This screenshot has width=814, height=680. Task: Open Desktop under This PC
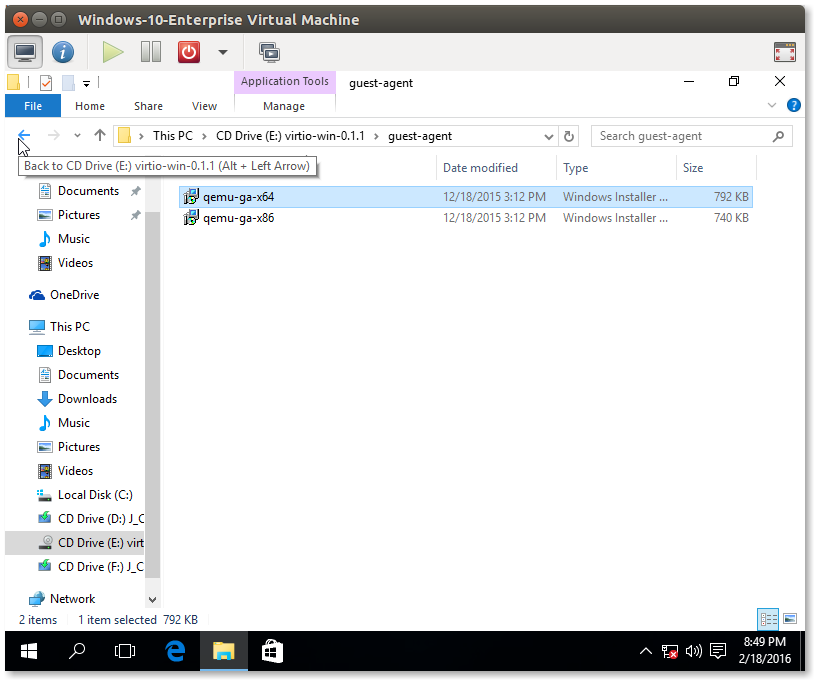point(79,351)
